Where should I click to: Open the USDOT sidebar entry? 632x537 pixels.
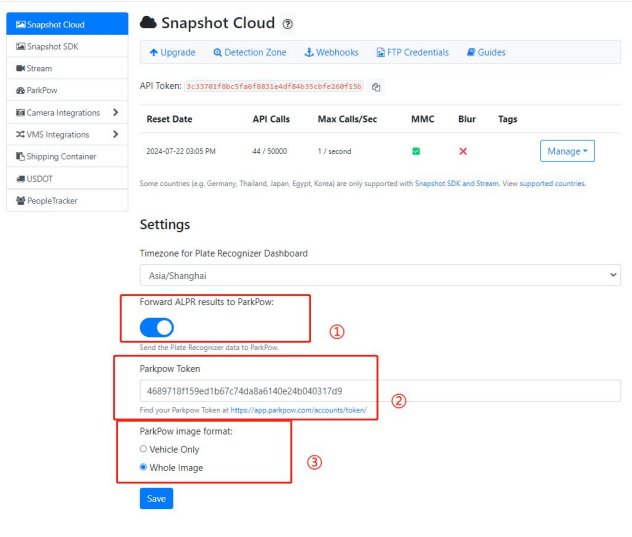(67, 179)
